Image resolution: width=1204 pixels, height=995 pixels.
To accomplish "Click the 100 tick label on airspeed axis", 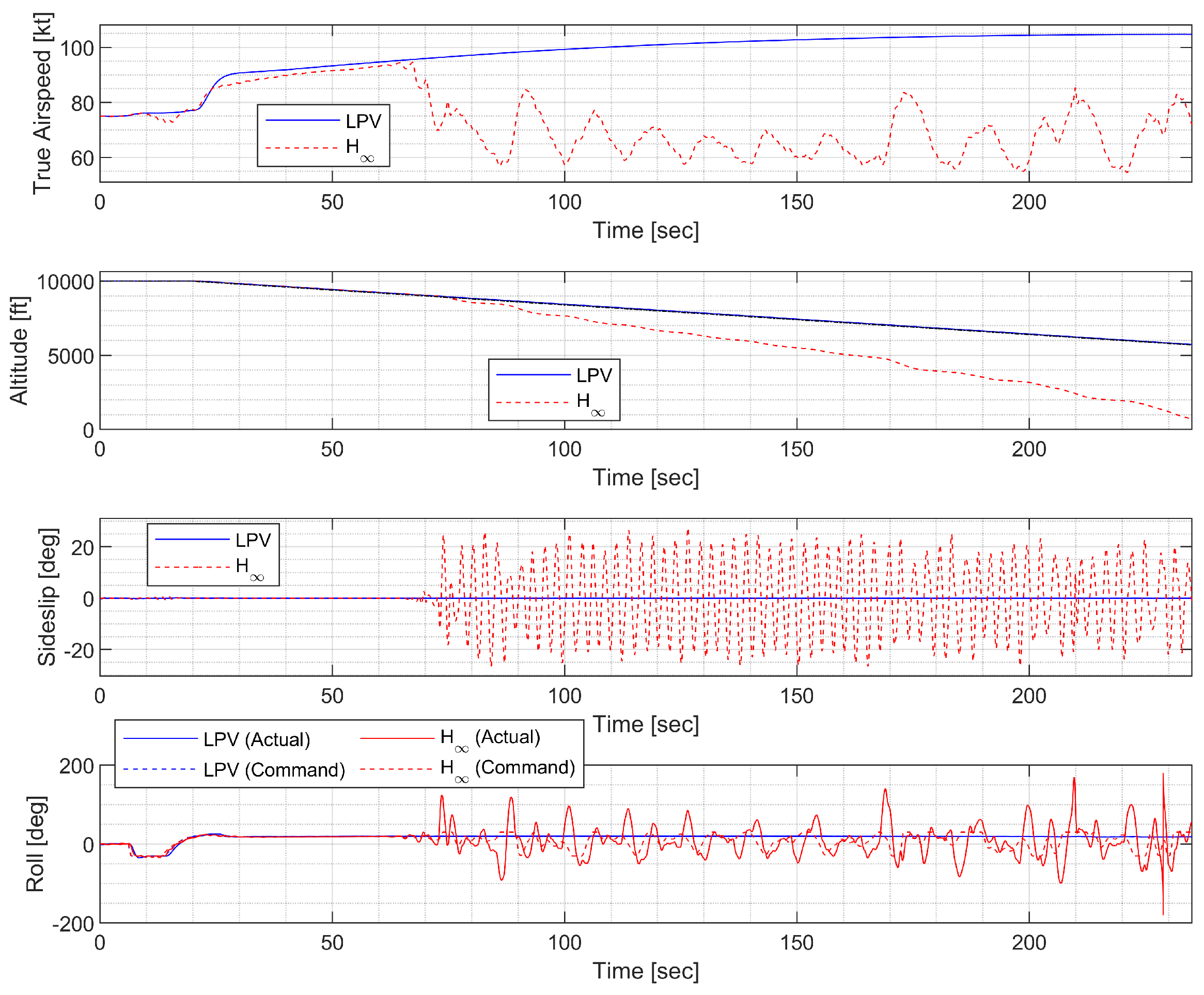I will [x=76, y=48].
